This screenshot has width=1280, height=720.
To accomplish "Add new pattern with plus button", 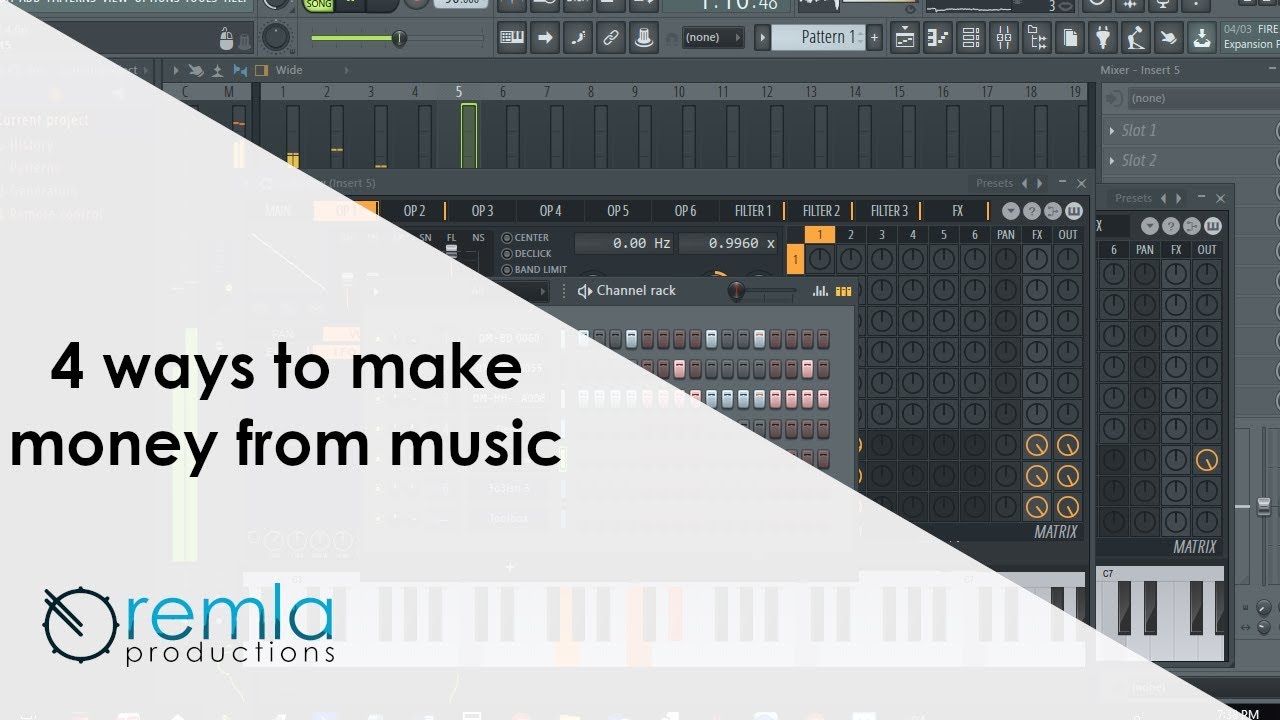I will (x=874, y=38).
